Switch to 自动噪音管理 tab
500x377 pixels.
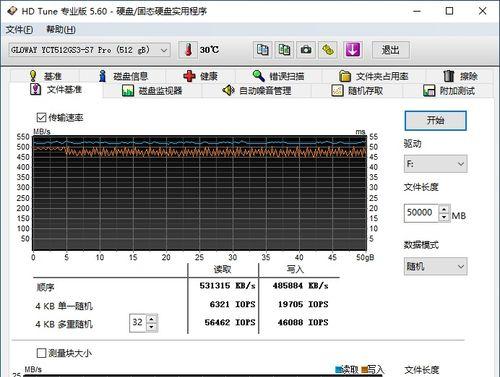tap(257, 91)
